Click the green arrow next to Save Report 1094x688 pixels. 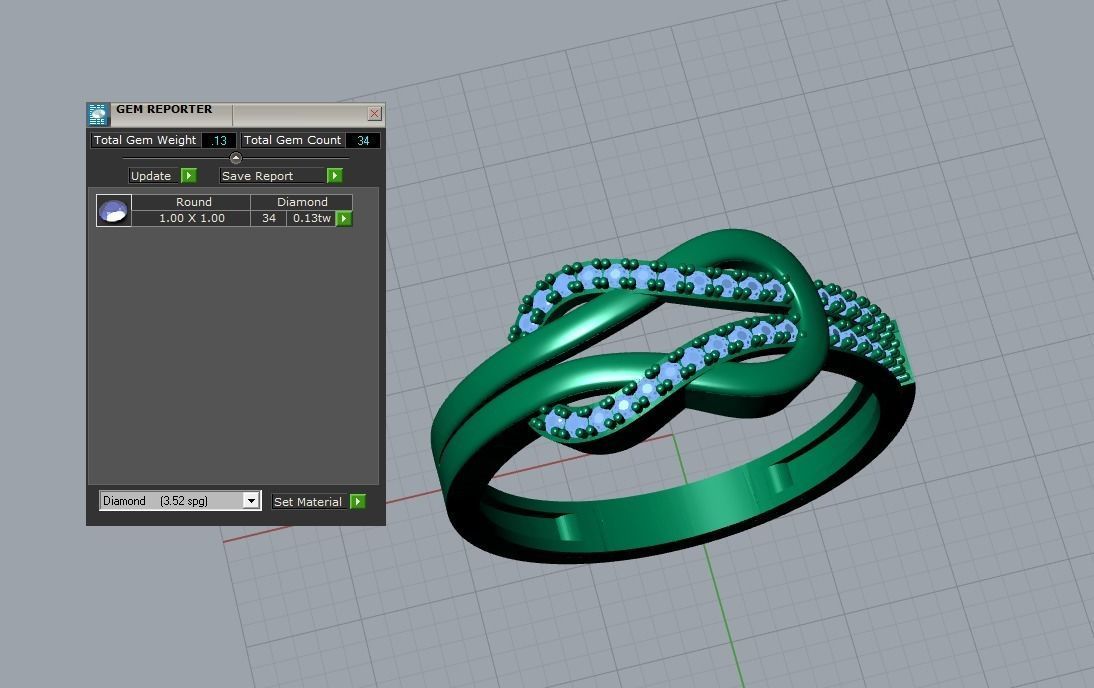(x=335, y=176)
